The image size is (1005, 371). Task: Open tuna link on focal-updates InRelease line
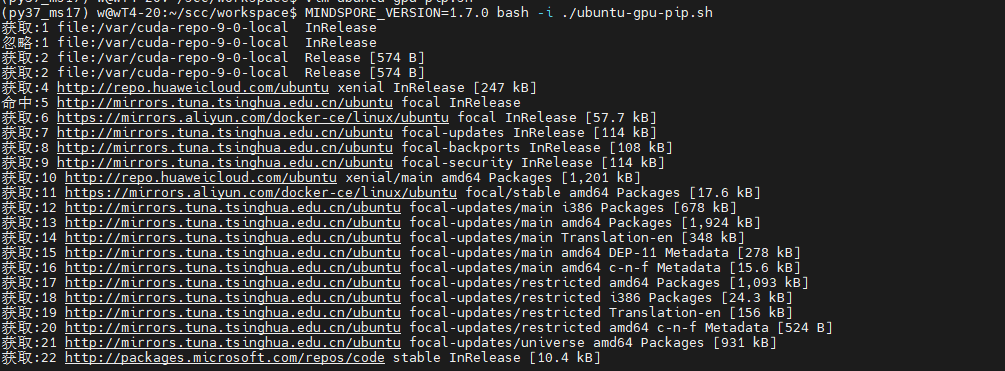click(x=225, y=133)
